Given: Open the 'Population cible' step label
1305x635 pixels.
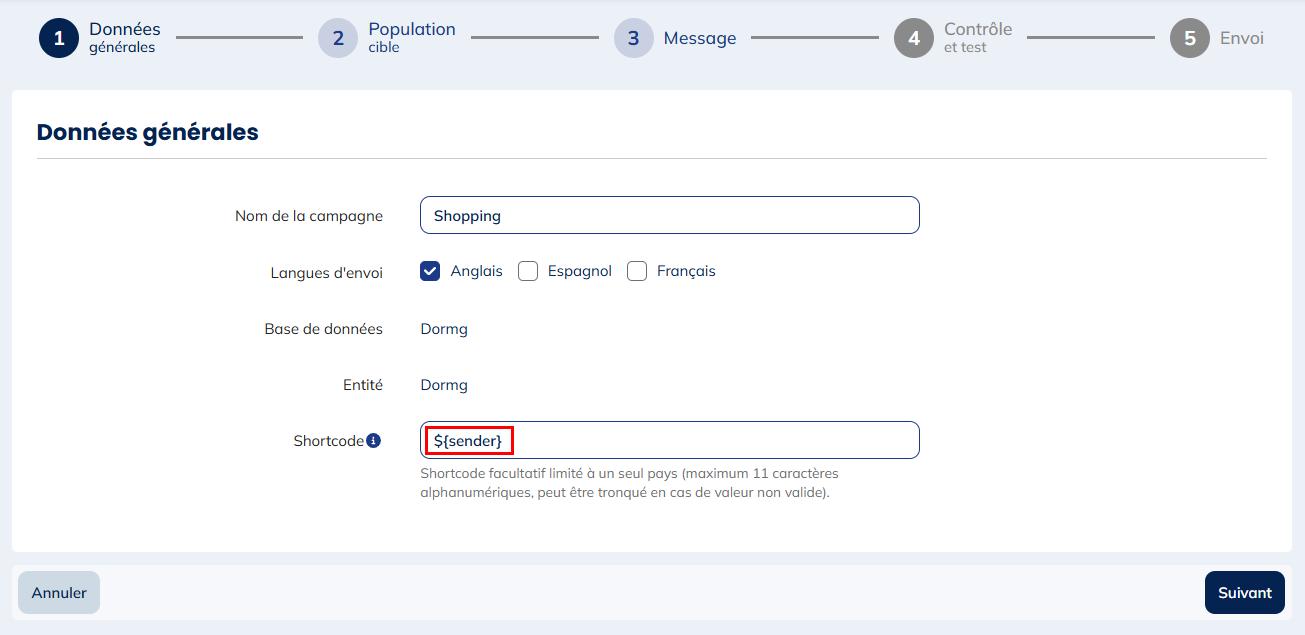Looking at the screenshot, I should [x=411, y=37].
